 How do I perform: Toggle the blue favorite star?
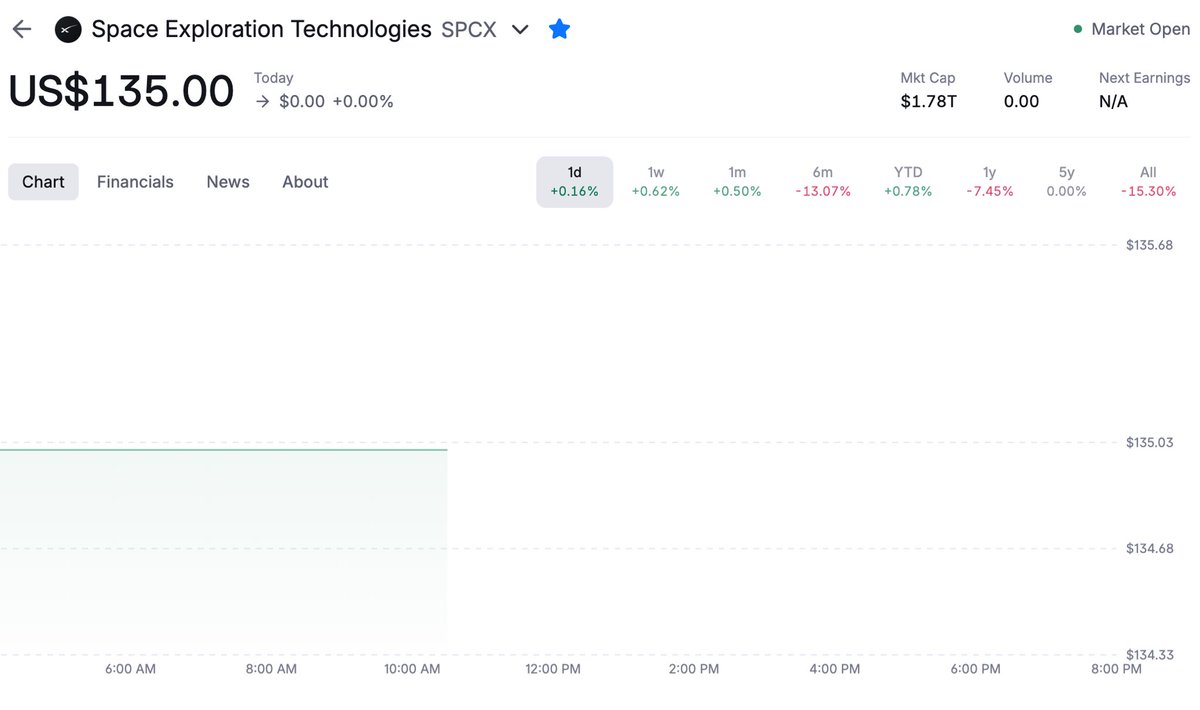pyautogui.click(x=560, y=29)
